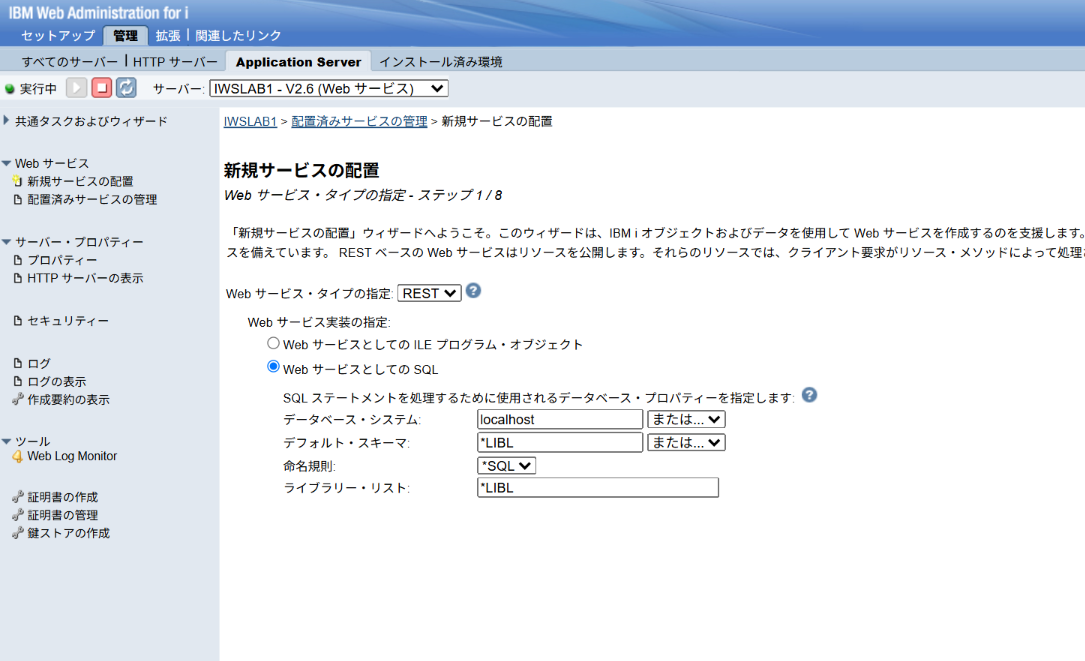Click the page icon beside プロパティー
The width and height of the screenshot is (1085, 661).
[18, 260]
